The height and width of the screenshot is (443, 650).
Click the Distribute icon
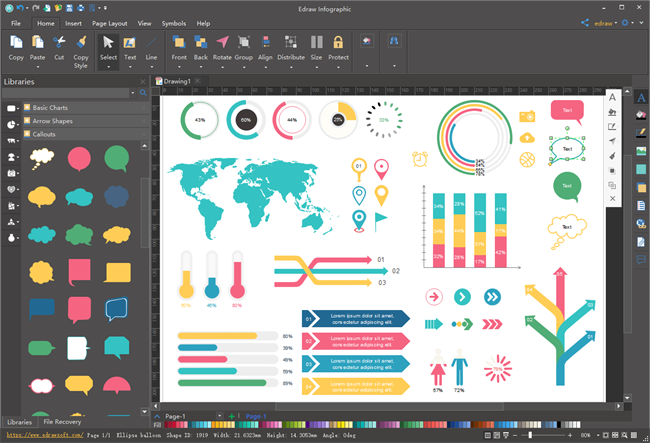[291, 42]
